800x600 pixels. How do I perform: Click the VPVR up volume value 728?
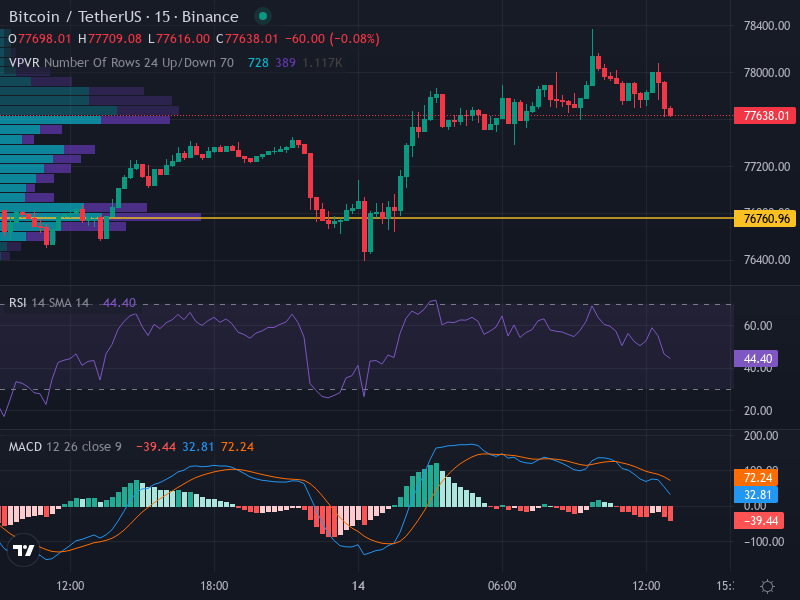(258, 63)
